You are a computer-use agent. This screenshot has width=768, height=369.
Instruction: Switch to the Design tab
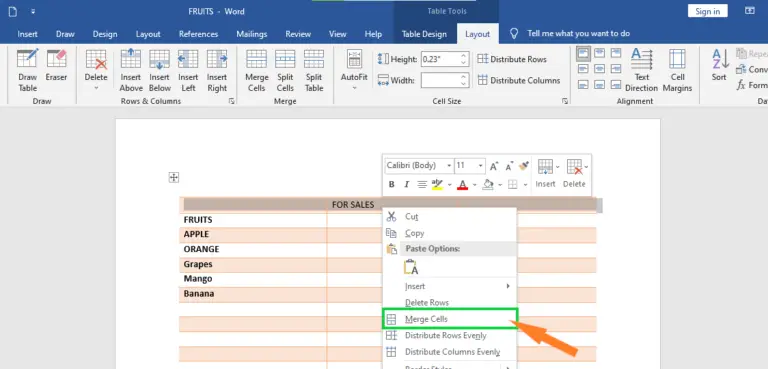105,34
